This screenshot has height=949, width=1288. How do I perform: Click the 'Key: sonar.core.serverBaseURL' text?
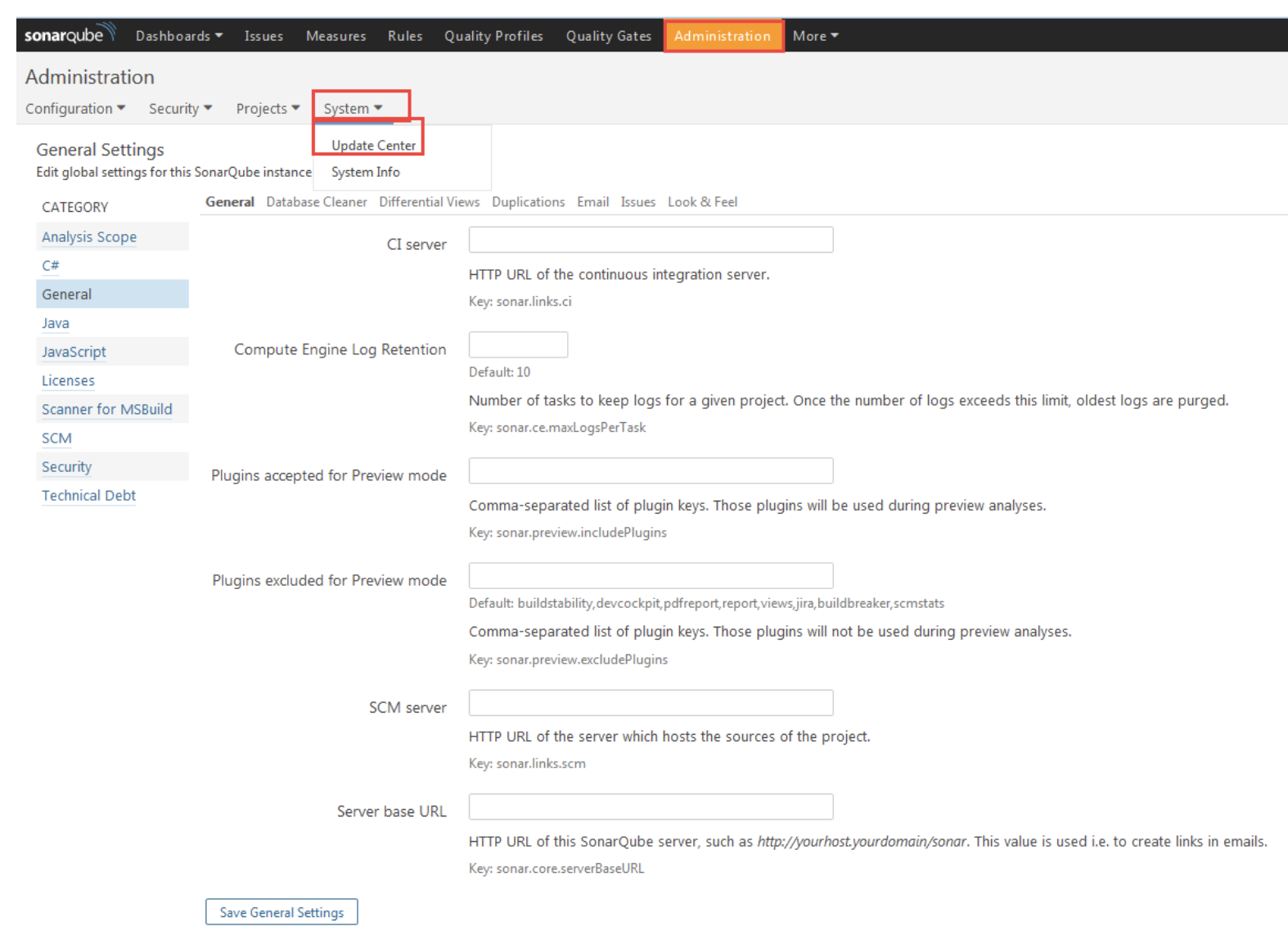(x=556, y=869)
